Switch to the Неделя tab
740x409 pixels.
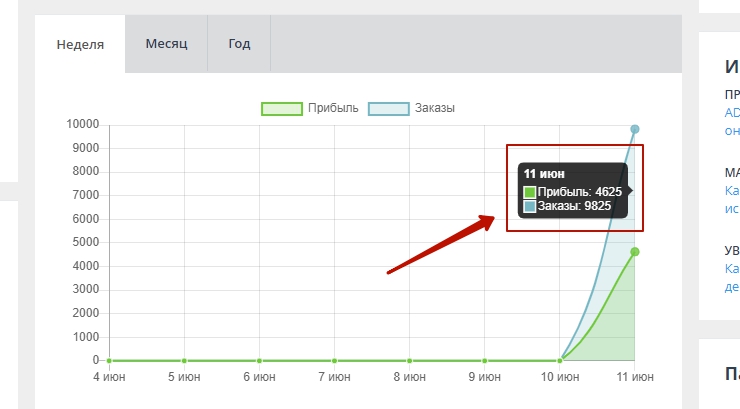[x=80, y=44]
